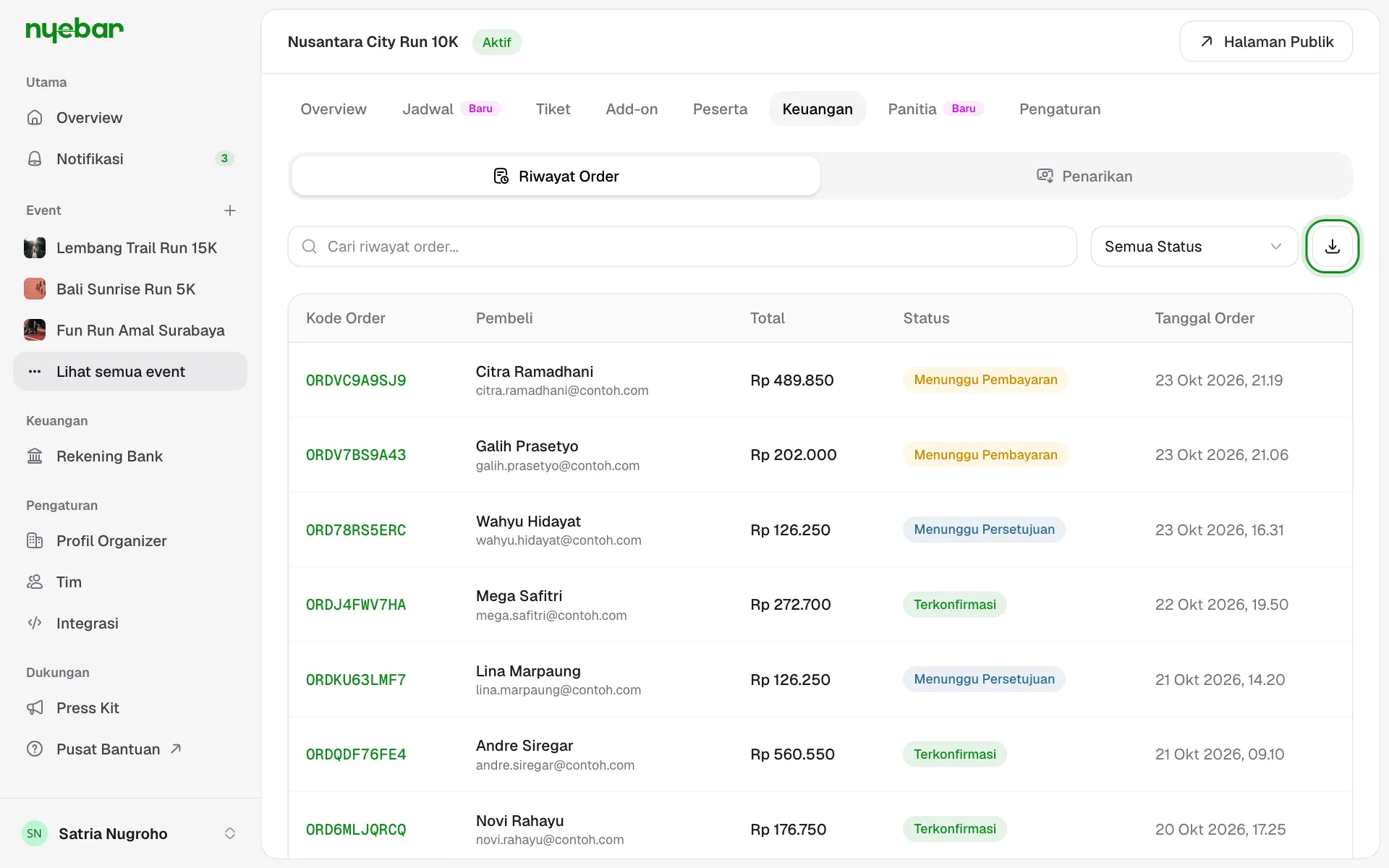Open order ORD78RS5ERC
The height and width of the screenshot is (868, 1389).
click(356, 530)
